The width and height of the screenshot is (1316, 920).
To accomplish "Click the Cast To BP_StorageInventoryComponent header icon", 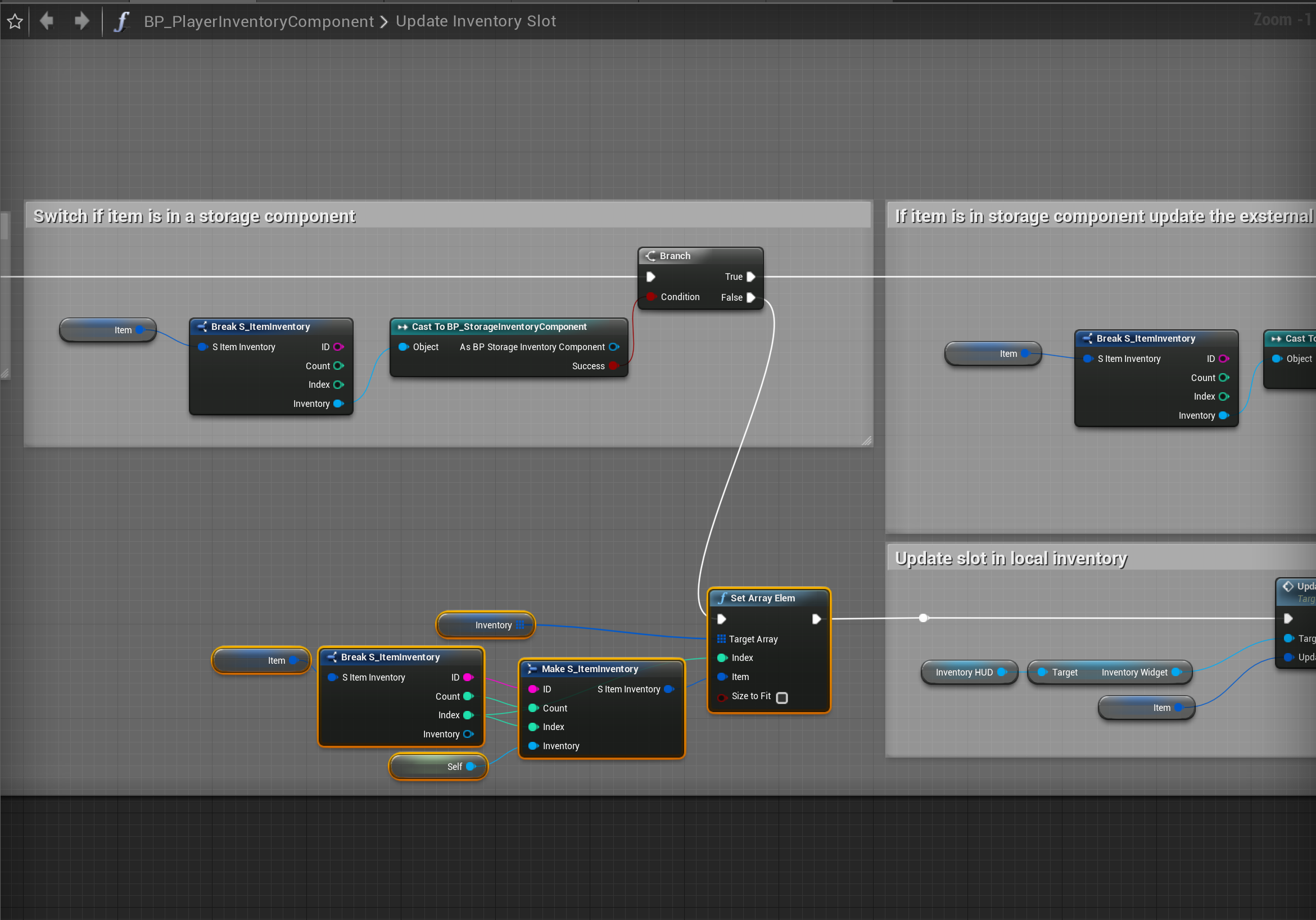I will point(403,327).
